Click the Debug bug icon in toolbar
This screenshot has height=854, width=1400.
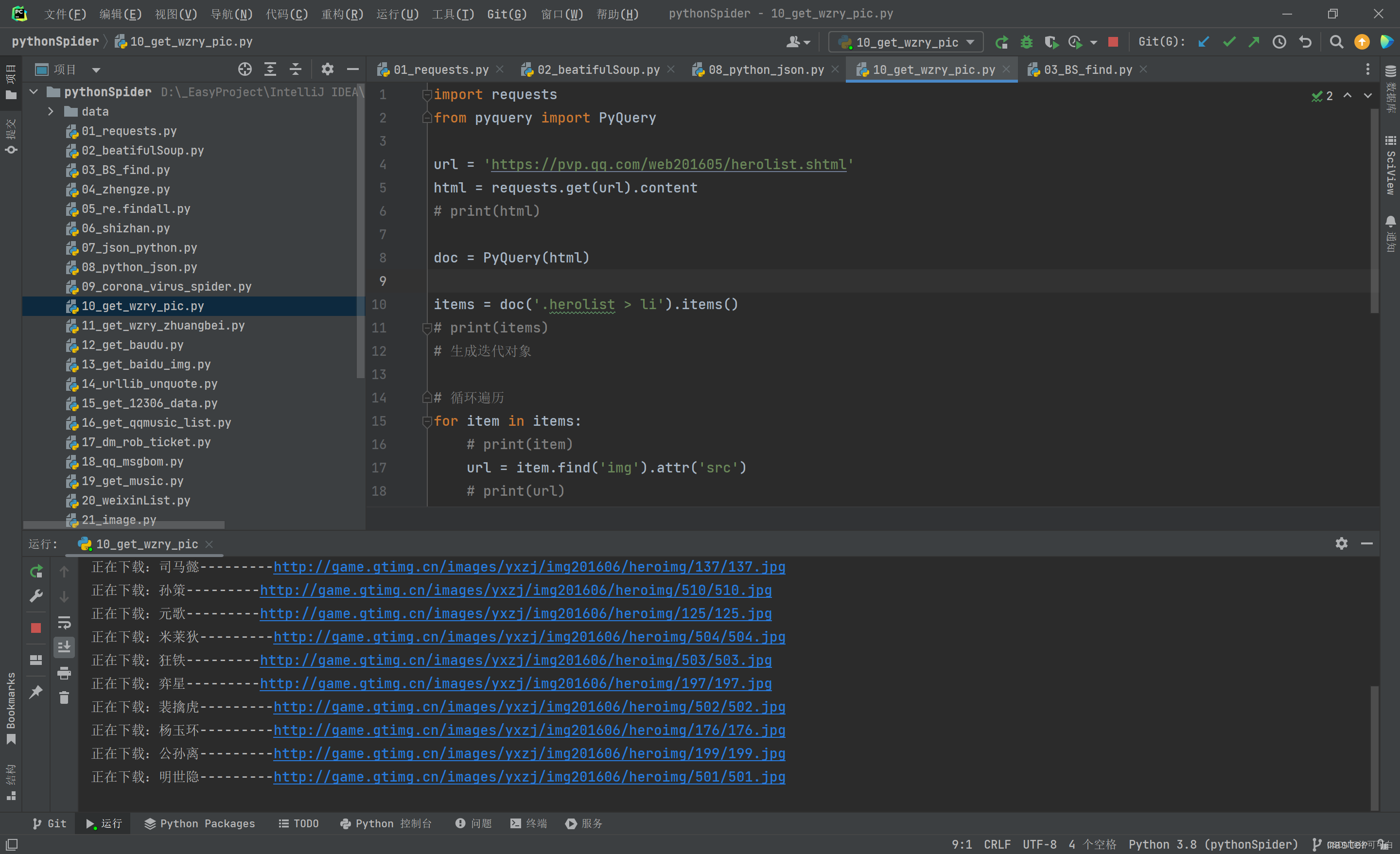coord(1026,42)
